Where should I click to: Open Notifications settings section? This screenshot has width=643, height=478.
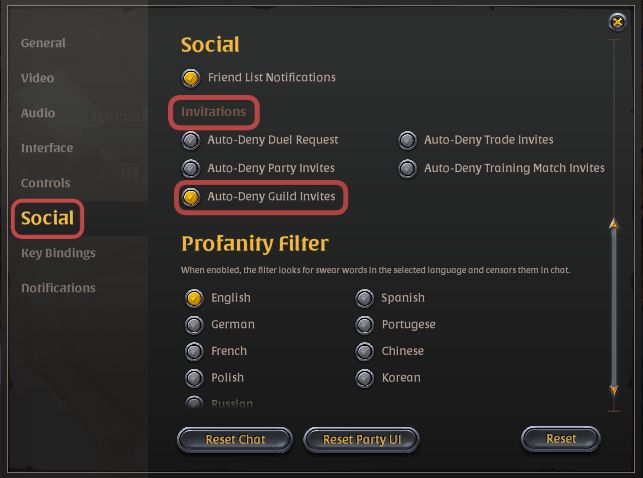tap(58, 288)
